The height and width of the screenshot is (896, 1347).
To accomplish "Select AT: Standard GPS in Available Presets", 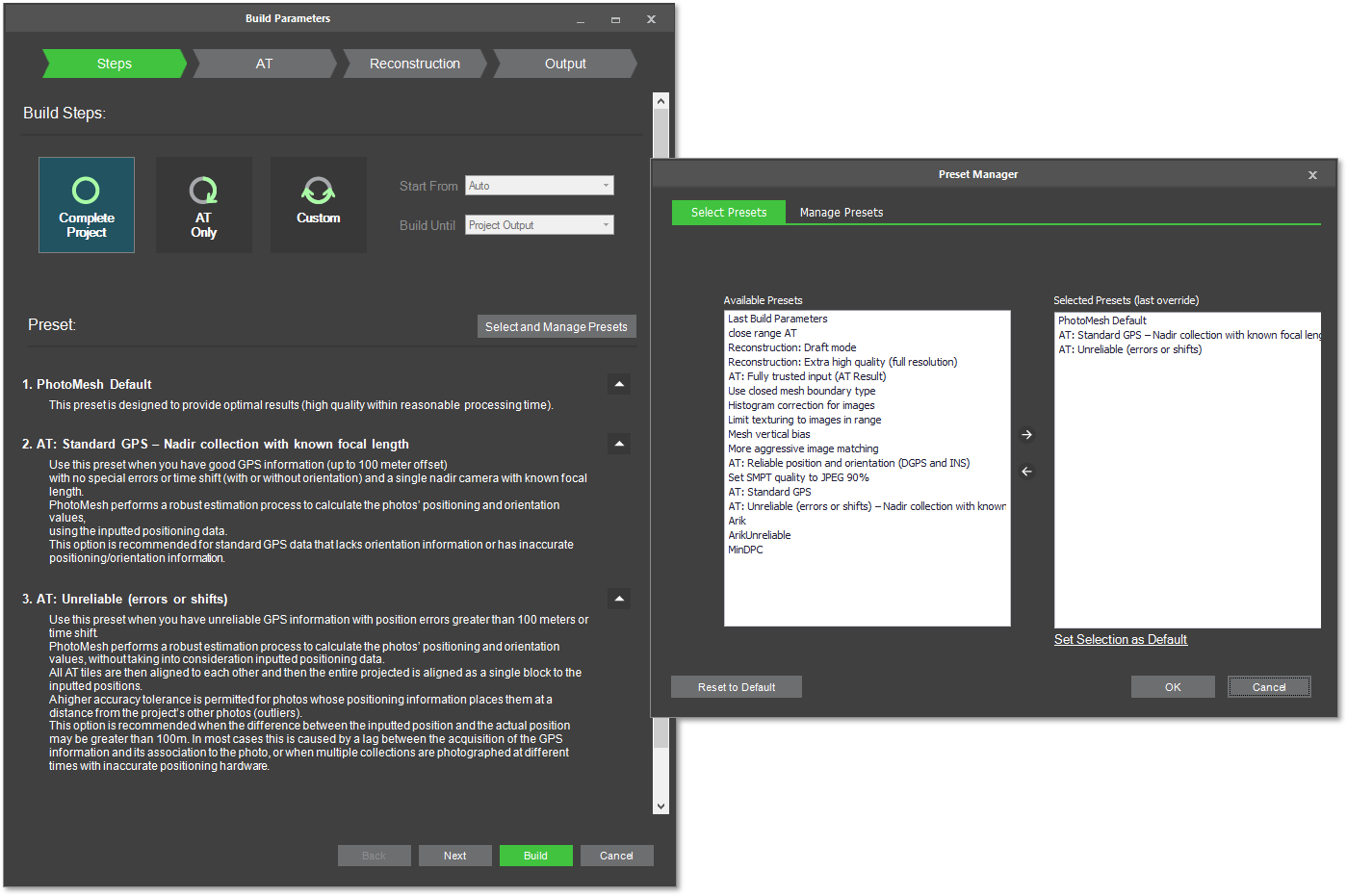I will 769,492.
